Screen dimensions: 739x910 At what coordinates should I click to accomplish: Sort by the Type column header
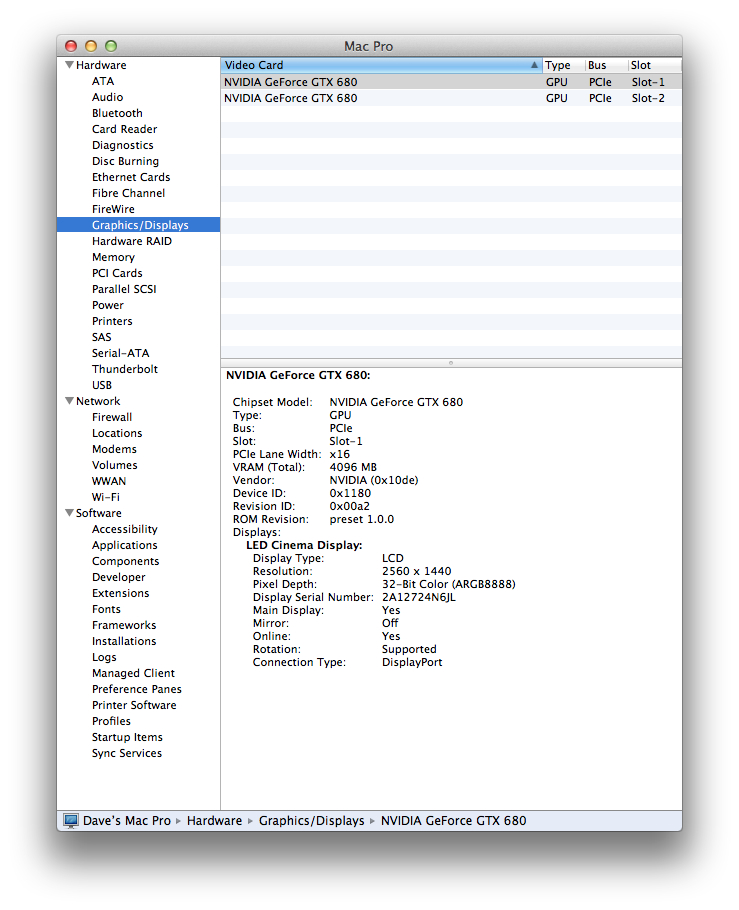tap(563, 65)
